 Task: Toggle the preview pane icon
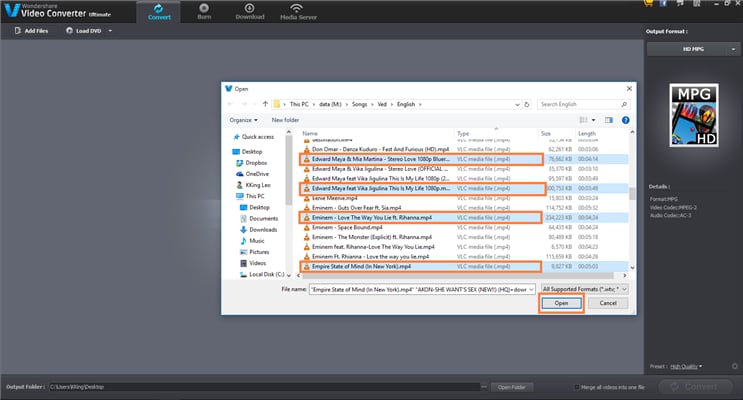[x=609, y=120]
